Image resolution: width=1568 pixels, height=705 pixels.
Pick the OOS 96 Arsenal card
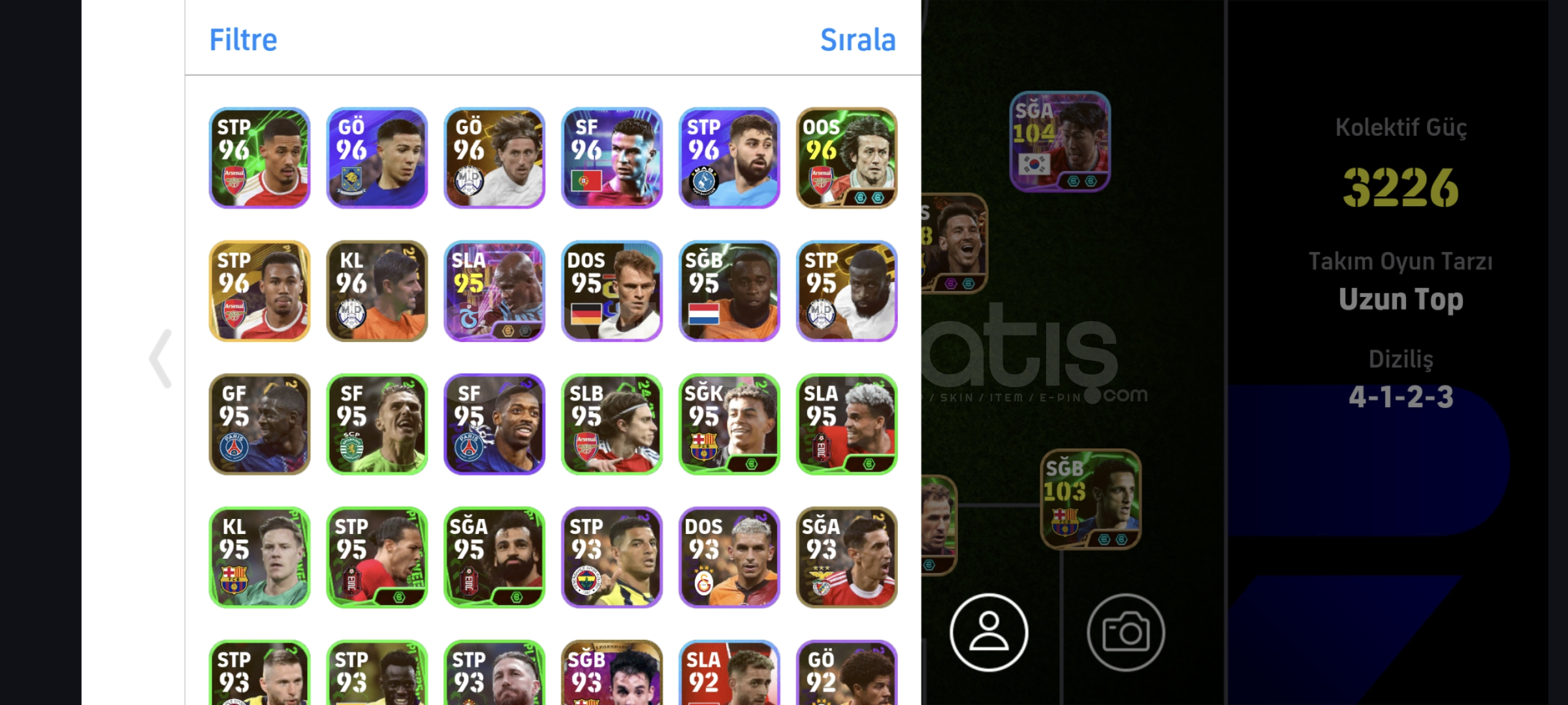847,158
